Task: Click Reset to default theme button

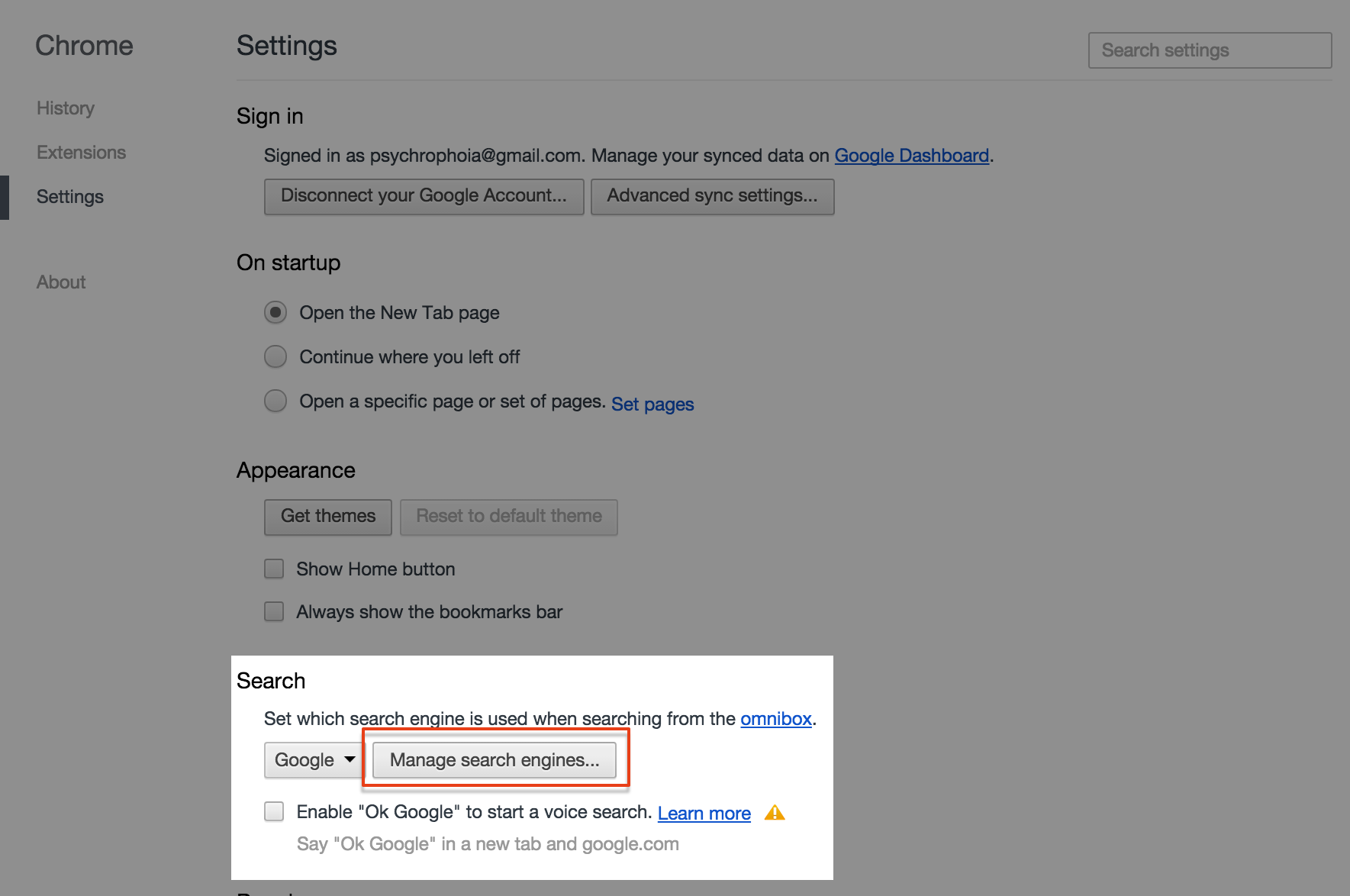Action: pyautogui.click(x=509, y=517)
